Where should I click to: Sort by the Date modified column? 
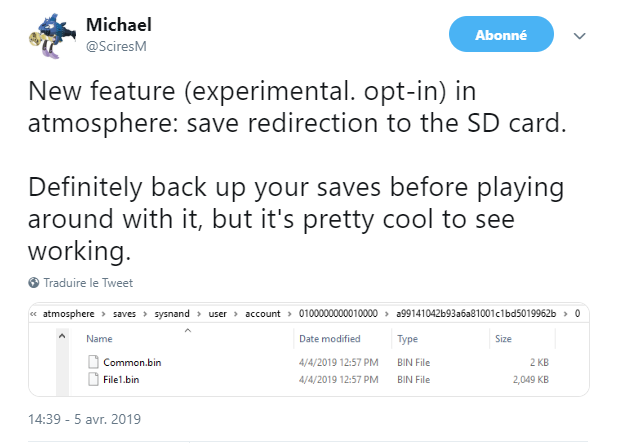(x=329, y=338)
